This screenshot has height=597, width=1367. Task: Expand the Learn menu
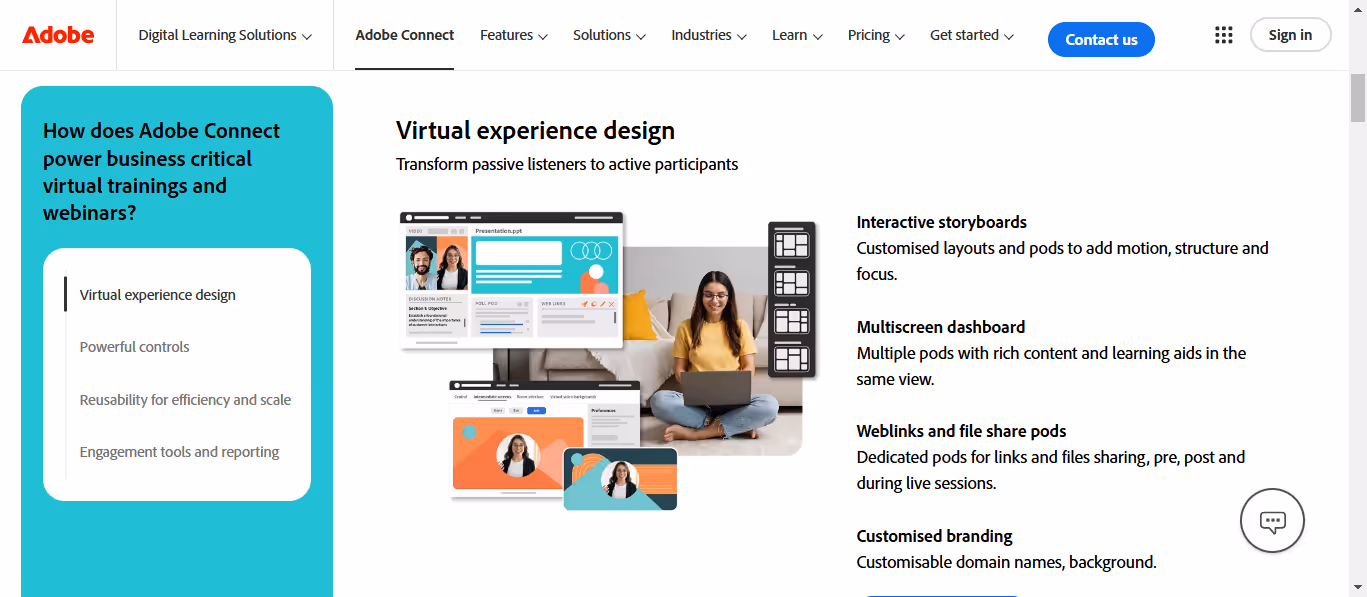[797, 35]
